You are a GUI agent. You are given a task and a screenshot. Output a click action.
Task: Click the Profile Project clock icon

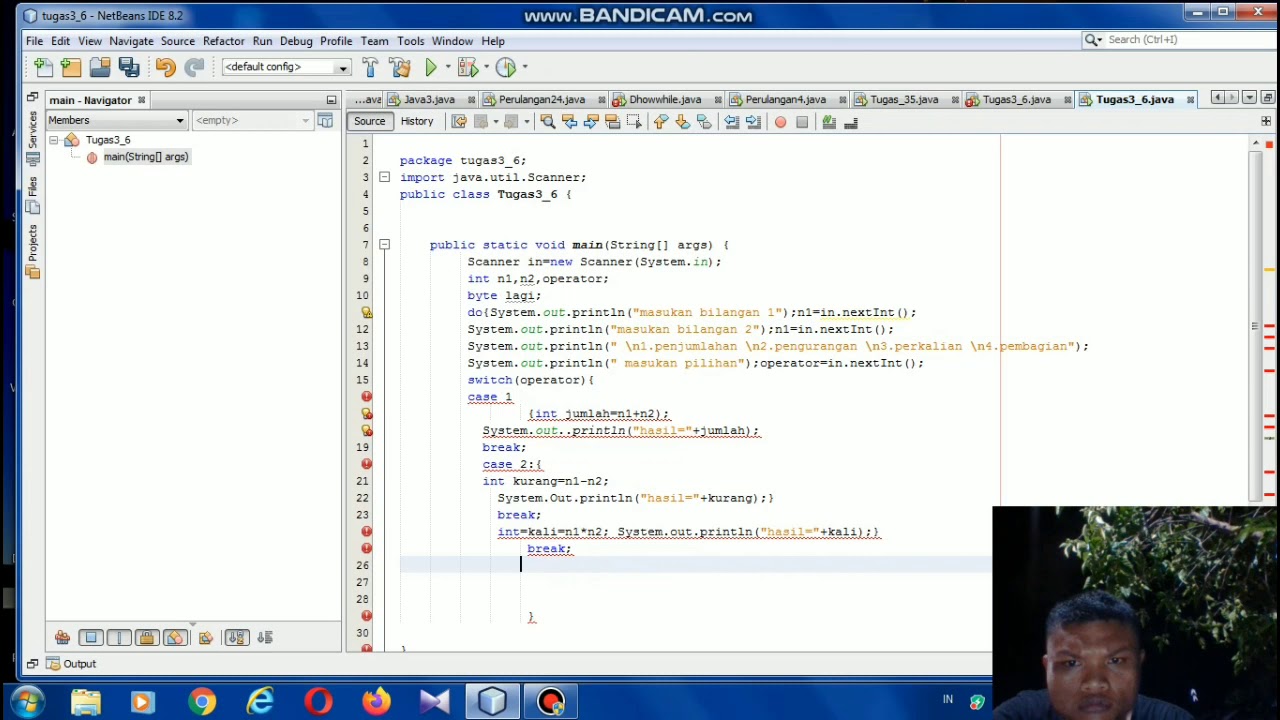pyautogui.click(x=505, y=67)
